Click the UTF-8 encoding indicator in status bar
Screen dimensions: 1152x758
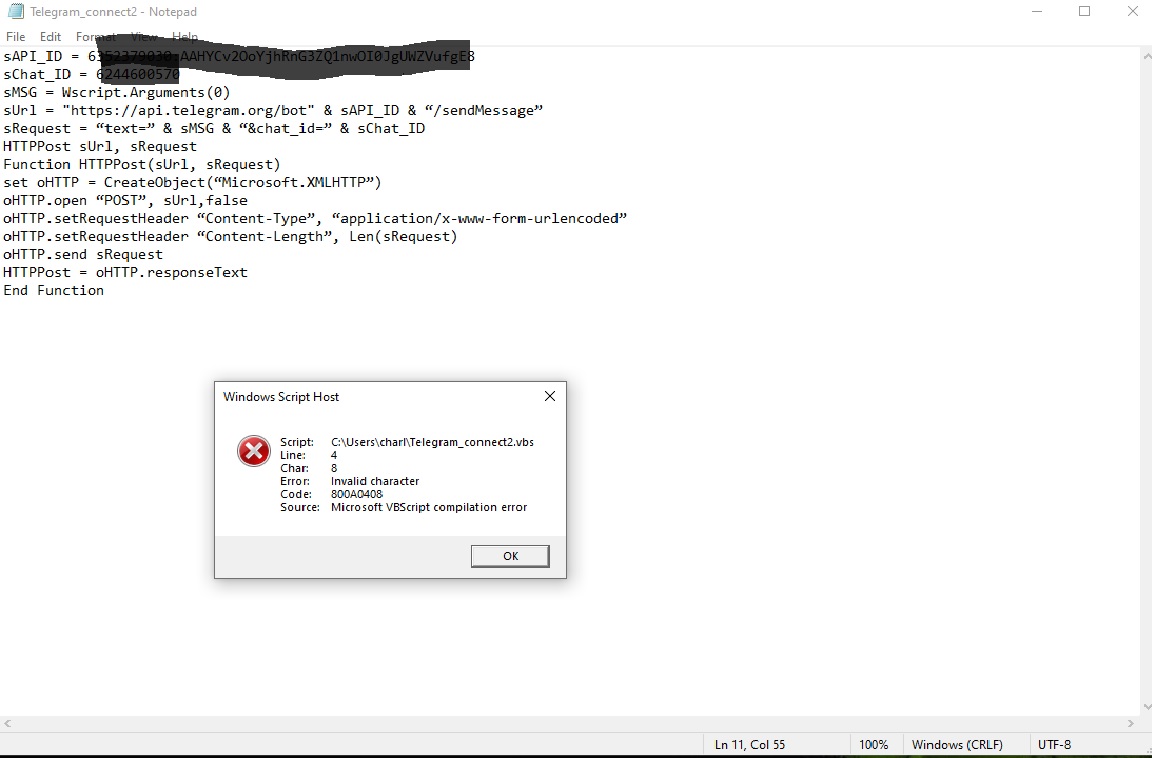1054,745
